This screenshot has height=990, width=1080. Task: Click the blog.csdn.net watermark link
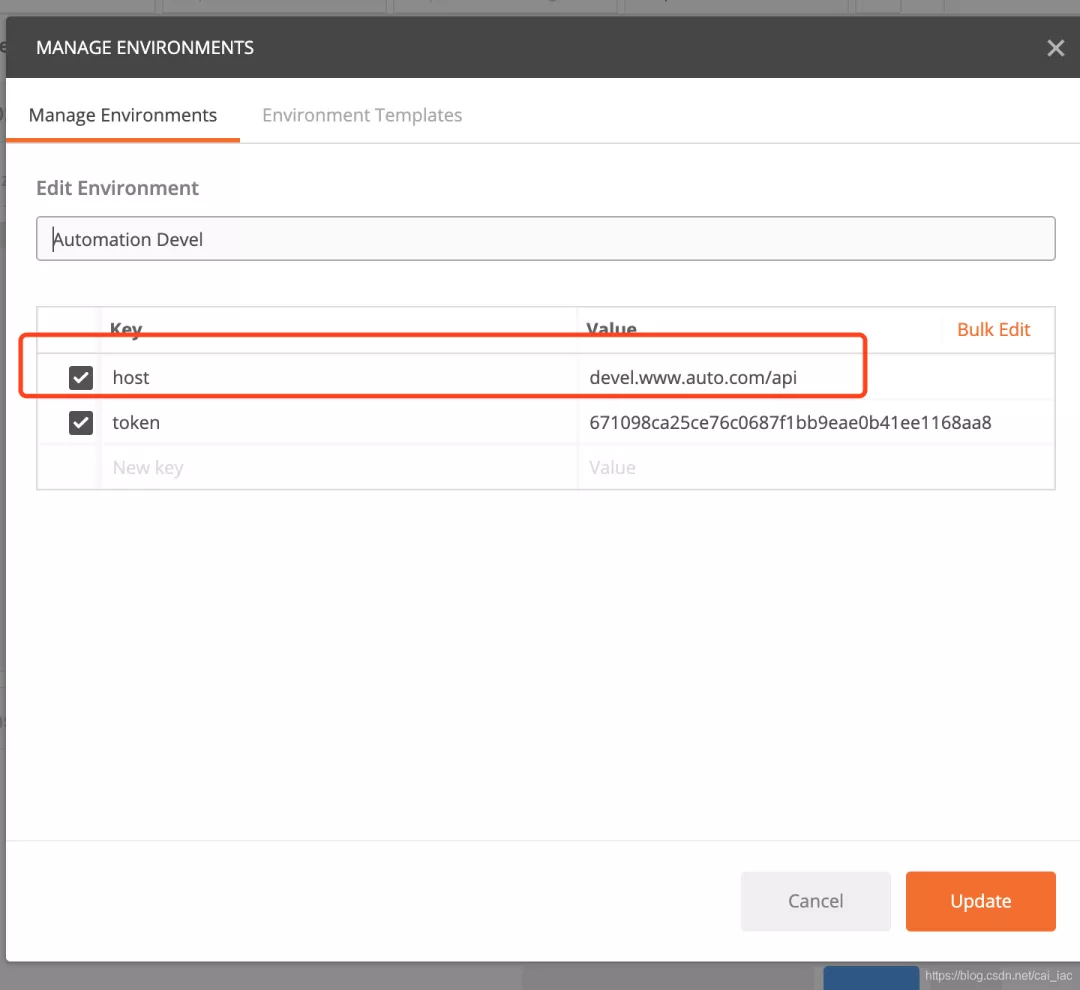(x=998, y=976)
